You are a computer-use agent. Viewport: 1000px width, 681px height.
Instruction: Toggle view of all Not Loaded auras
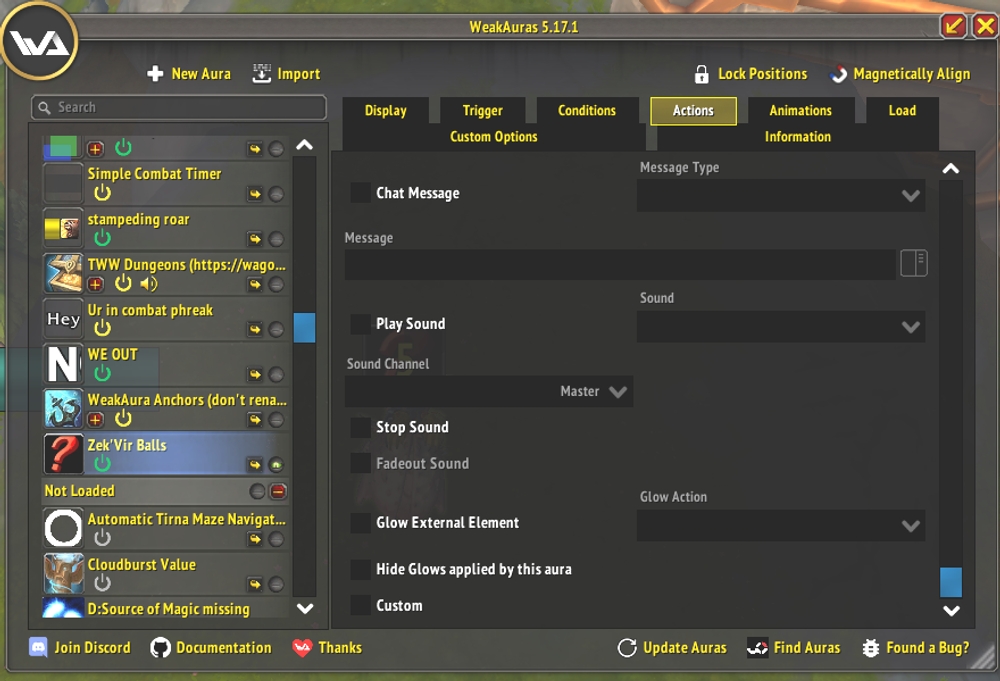257,491
